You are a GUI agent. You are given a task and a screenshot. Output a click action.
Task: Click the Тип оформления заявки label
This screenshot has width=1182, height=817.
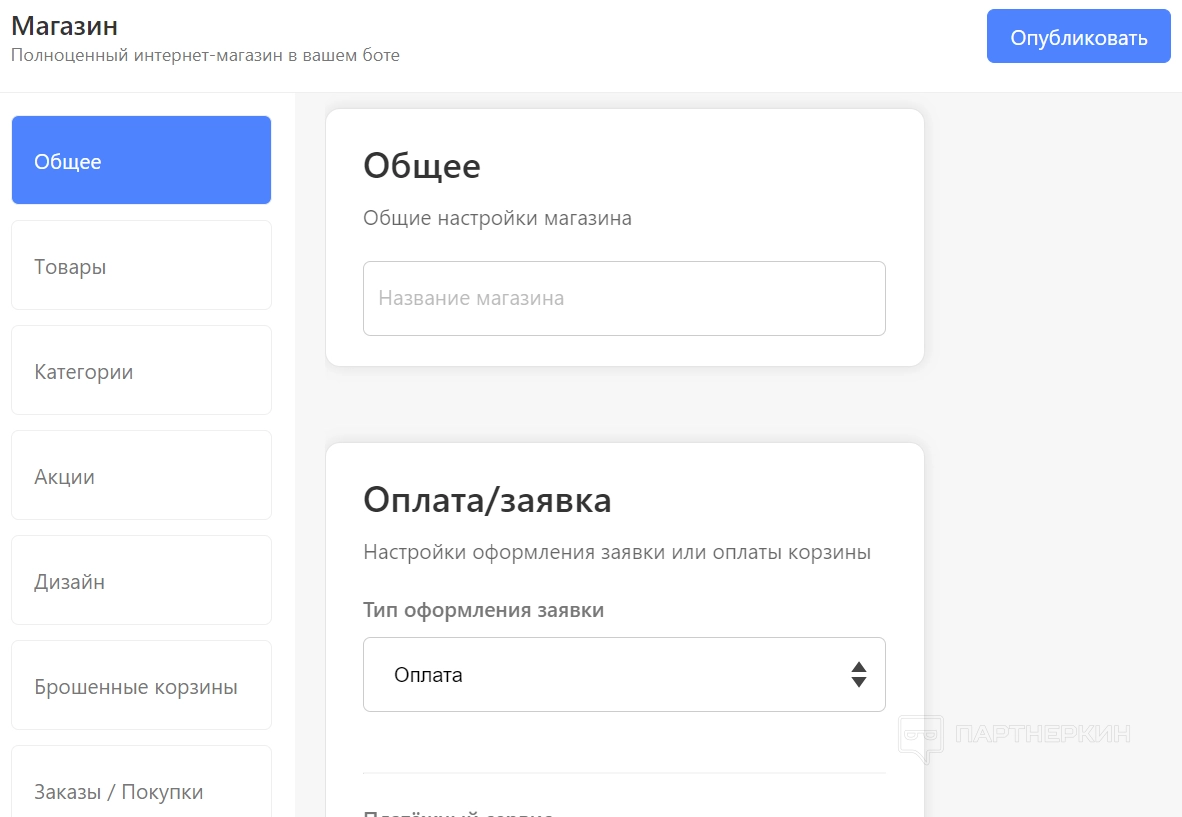coord(483,610)
